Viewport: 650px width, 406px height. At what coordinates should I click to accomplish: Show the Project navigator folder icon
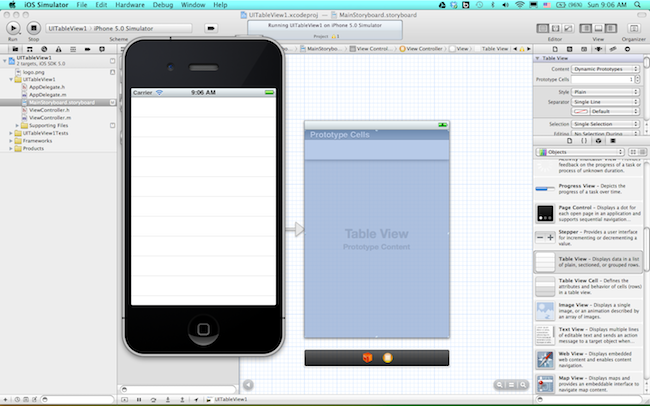pyautogui.click(x=15, y=49)
